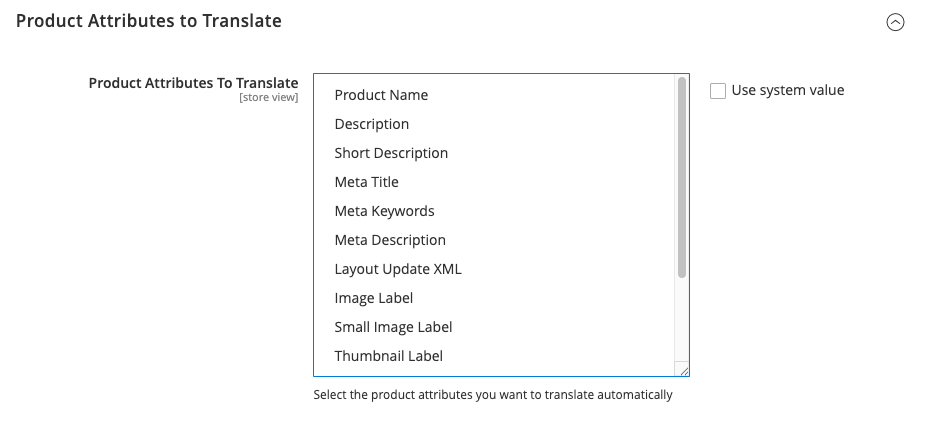This screenshot has height=425, width=926.
Task: Pick the Image Label option
Action: [373, 298]
